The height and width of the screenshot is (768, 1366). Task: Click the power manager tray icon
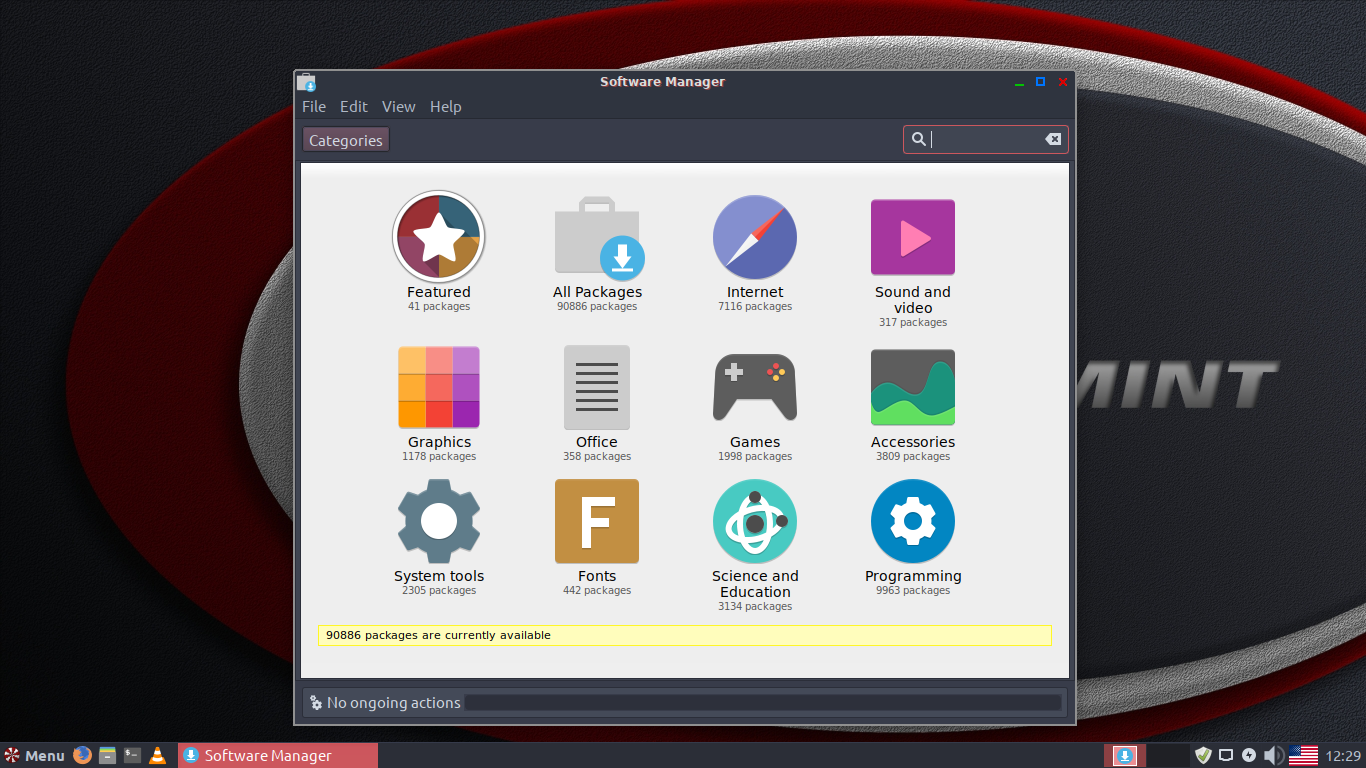[x=1249, y=755]
